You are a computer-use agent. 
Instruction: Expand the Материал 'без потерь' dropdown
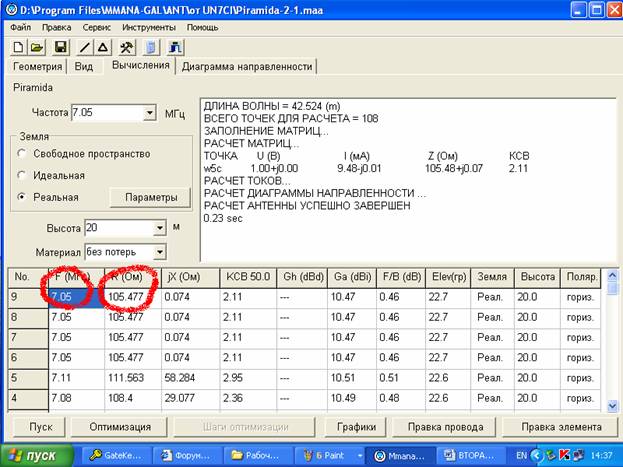(158, 252)
